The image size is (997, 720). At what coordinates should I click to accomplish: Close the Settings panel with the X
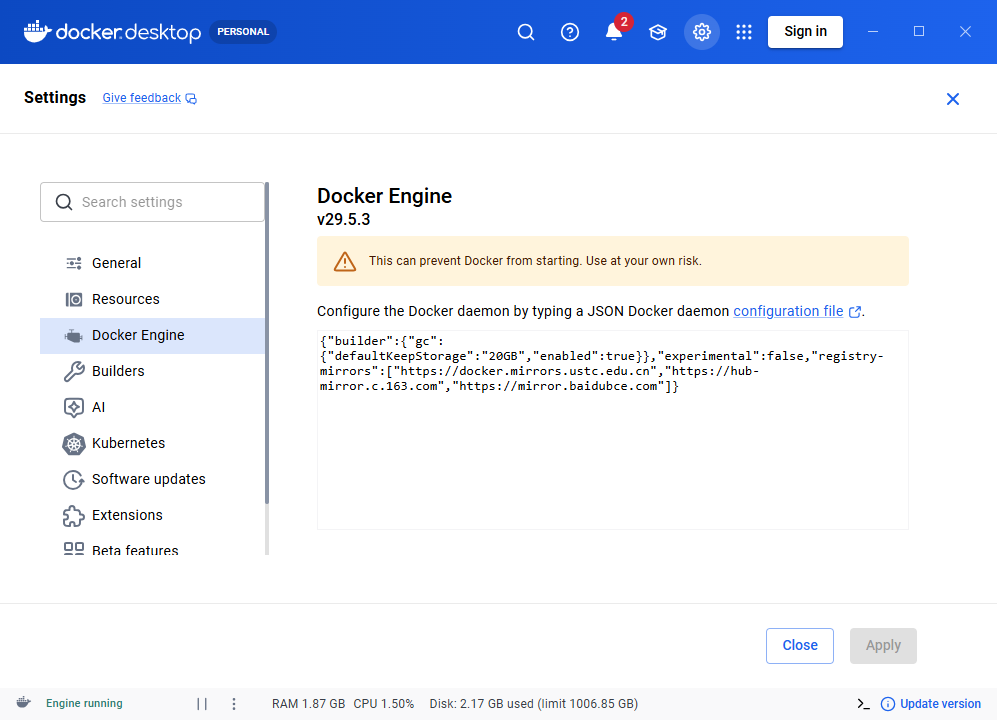point(952,99)
